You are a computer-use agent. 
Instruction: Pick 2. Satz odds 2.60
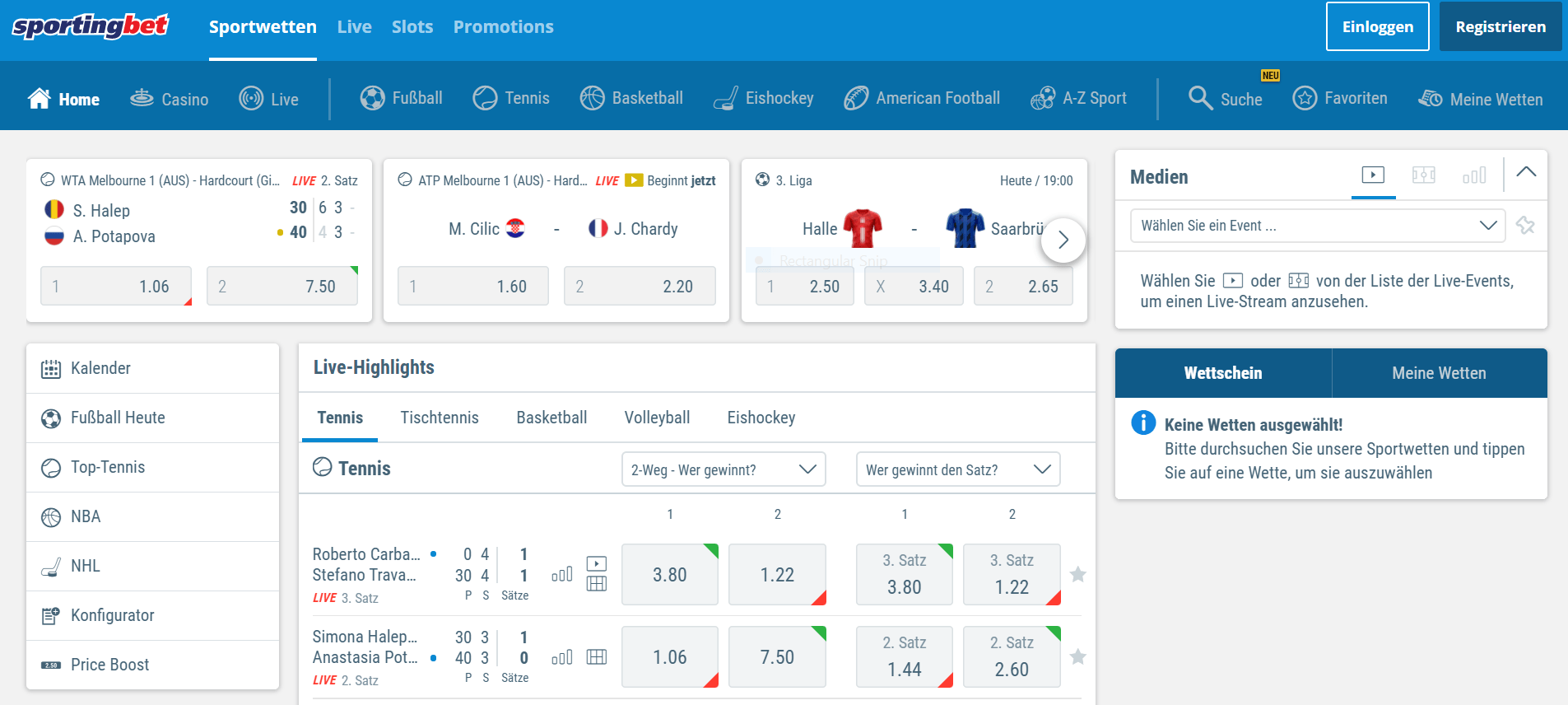pyautogui.click(x=1012, y=657)
